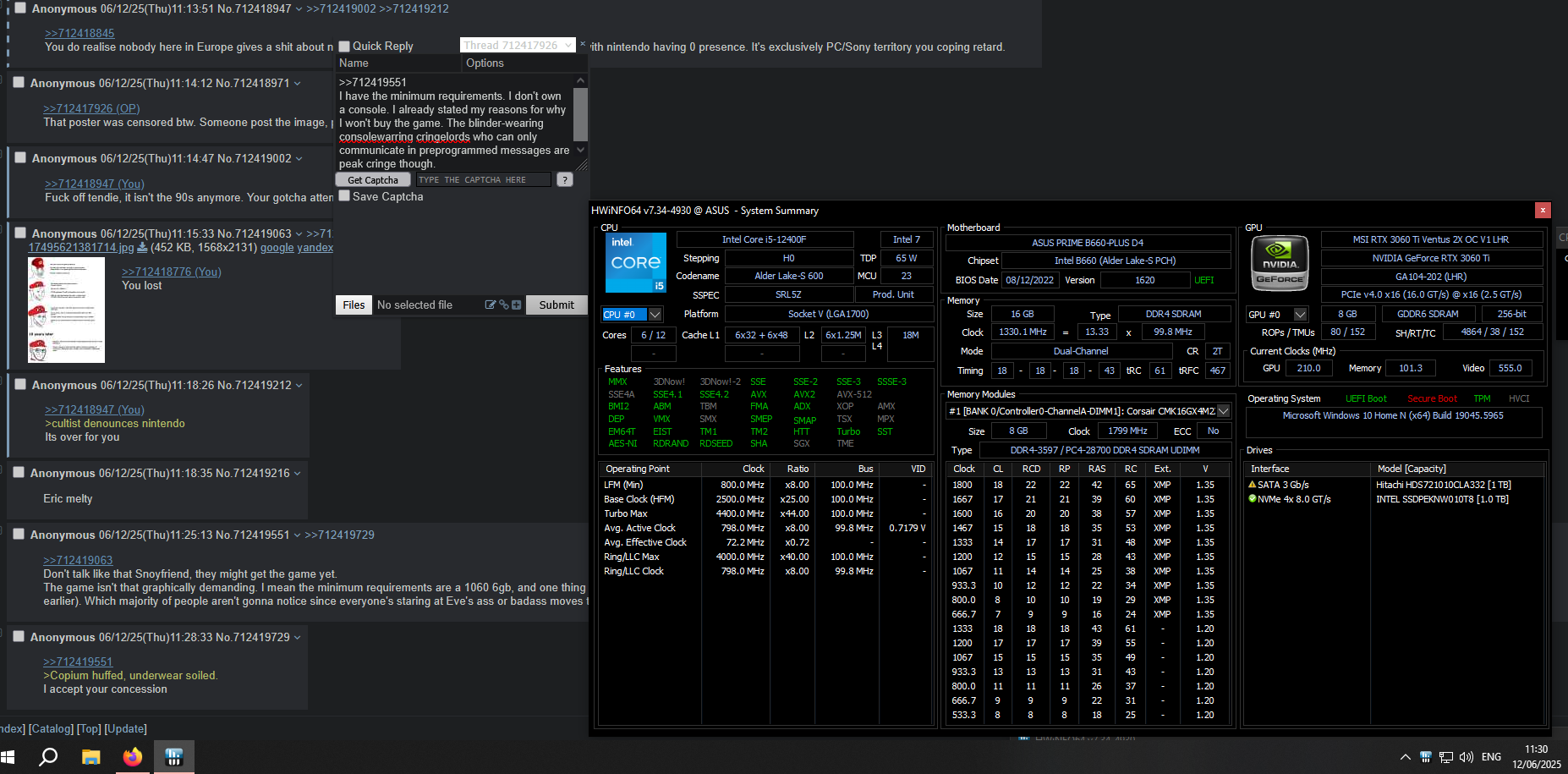Enable the Save Captcha checkbox

click(x=344, y=196)
